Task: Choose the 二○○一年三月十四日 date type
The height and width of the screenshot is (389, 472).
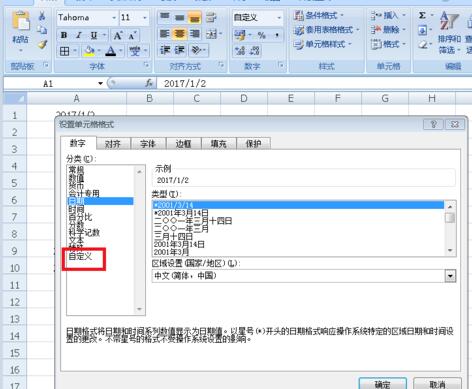Action: pyautogui.click(x=193, y=221)
